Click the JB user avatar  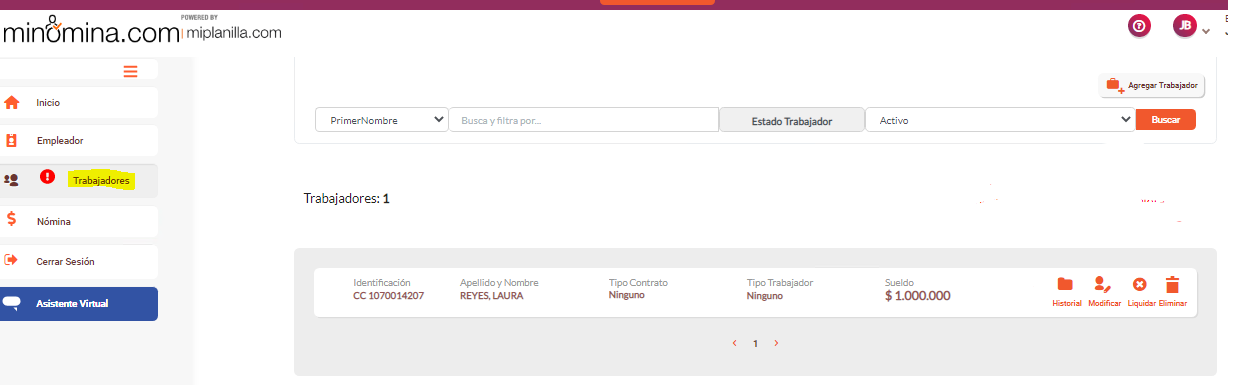[x=1185, y=27]
